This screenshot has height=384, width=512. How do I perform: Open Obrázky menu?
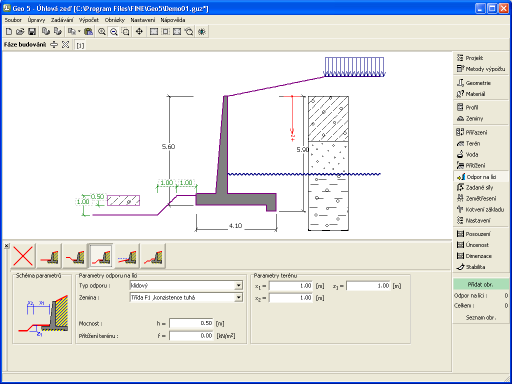(x=115, y=20)
